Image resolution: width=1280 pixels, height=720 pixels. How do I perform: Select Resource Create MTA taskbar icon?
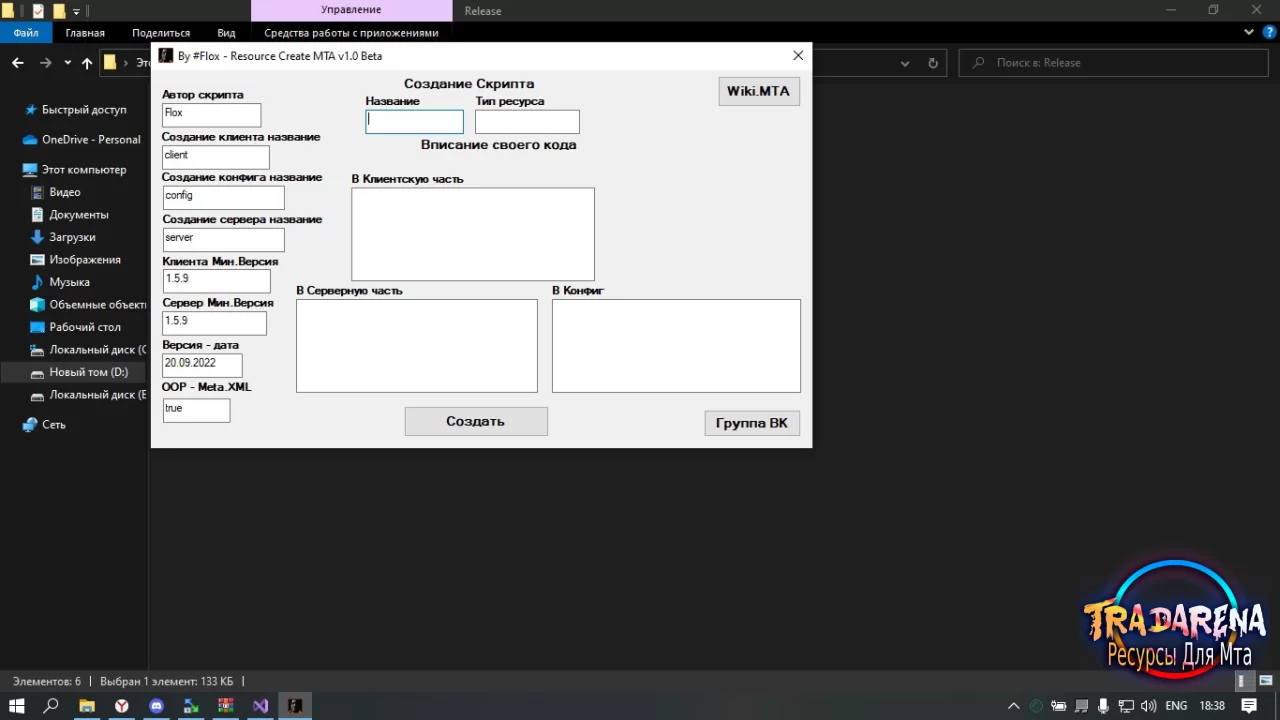pyautogui.click(x=295, y=705)
